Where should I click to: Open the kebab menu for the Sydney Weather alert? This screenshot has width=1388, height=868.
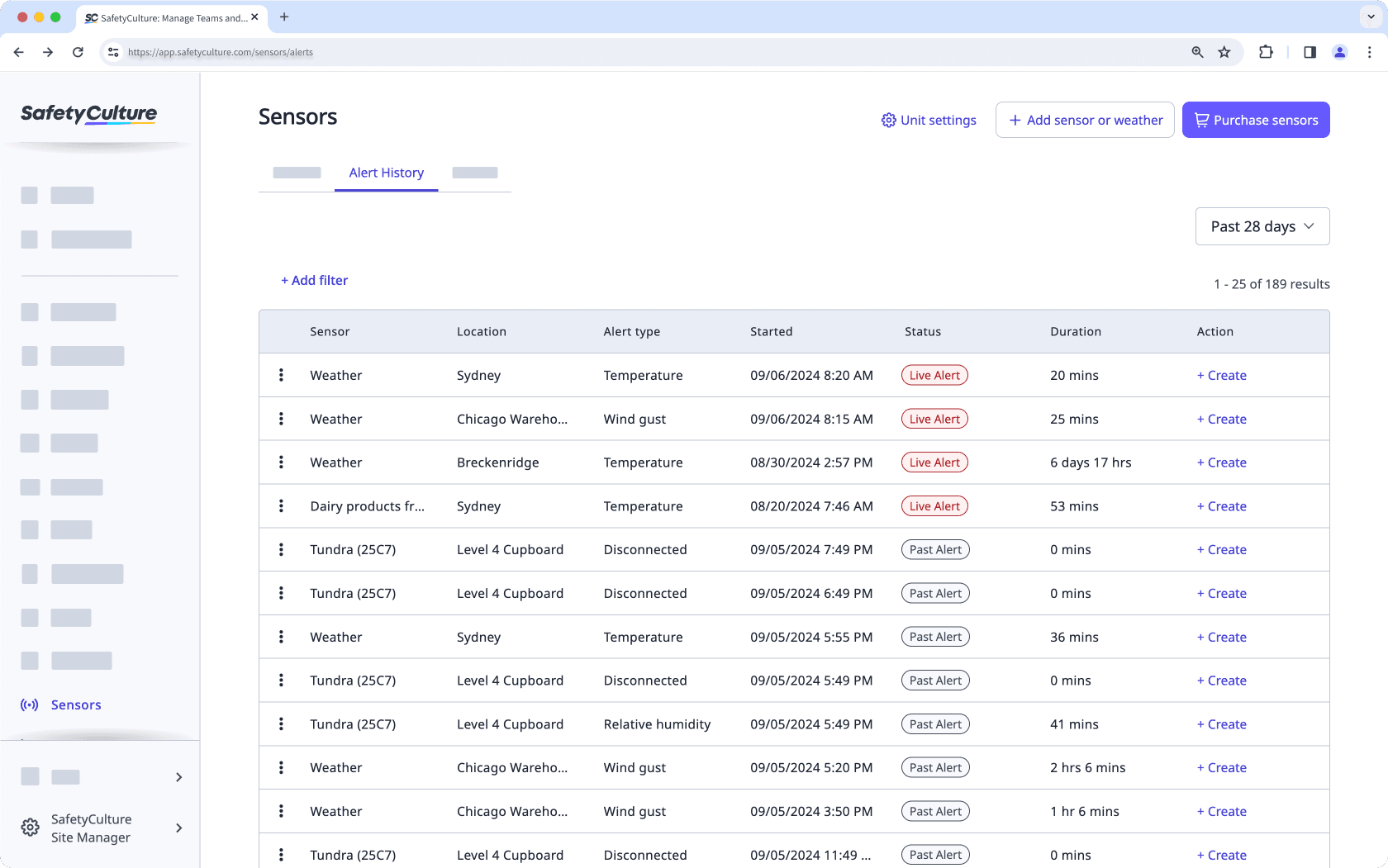pos(281,374)
